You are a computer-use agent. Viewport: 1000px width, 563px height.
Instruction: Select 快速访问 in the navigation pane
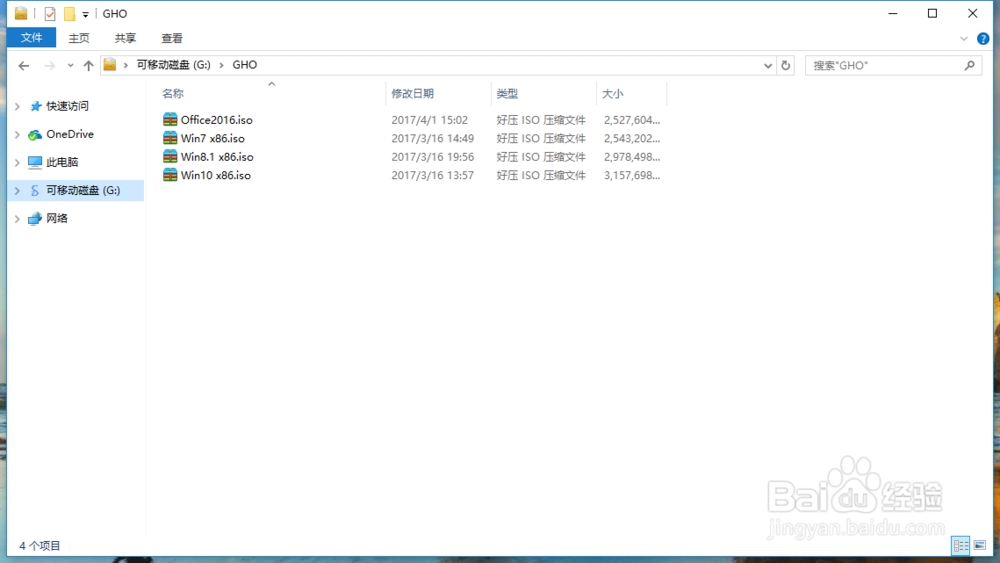tap(68, 106)
